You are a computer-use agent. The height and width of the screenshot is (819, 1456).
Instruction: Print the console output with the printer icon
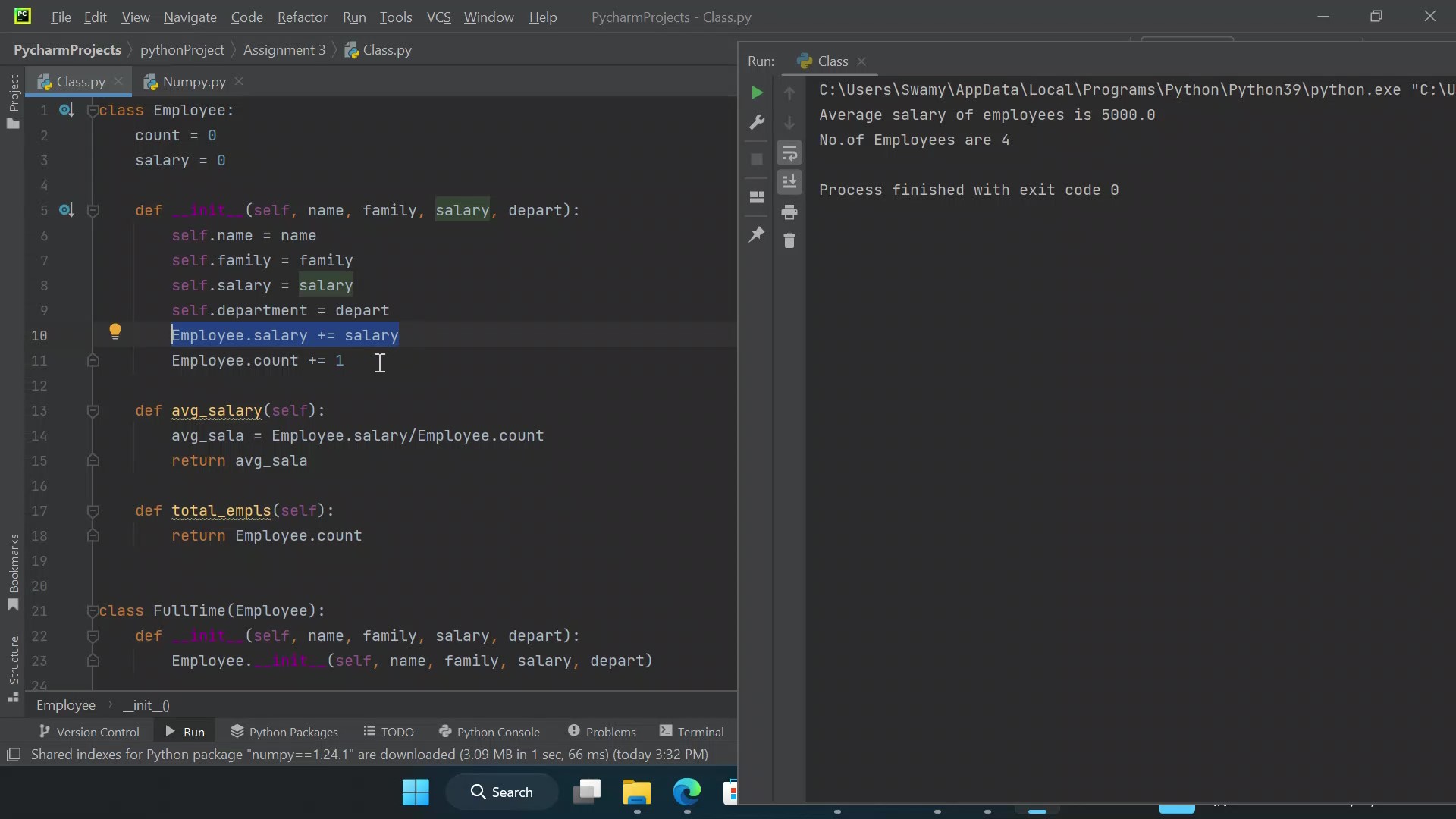click(x=789, y=212)
